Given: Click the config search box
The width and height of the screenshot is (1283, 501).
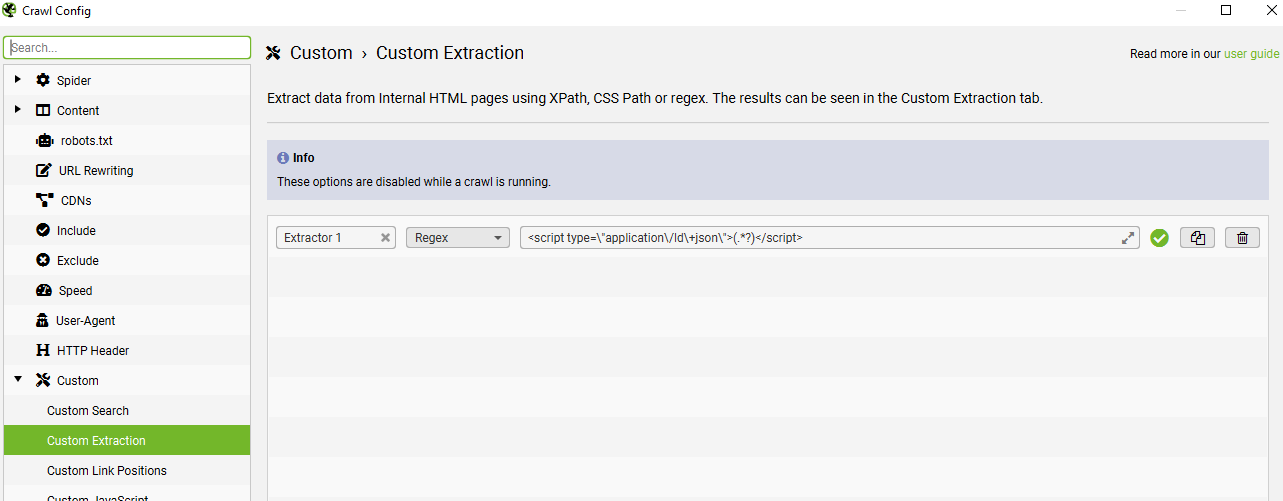Looking at the screenshot, I should [127, 47].
